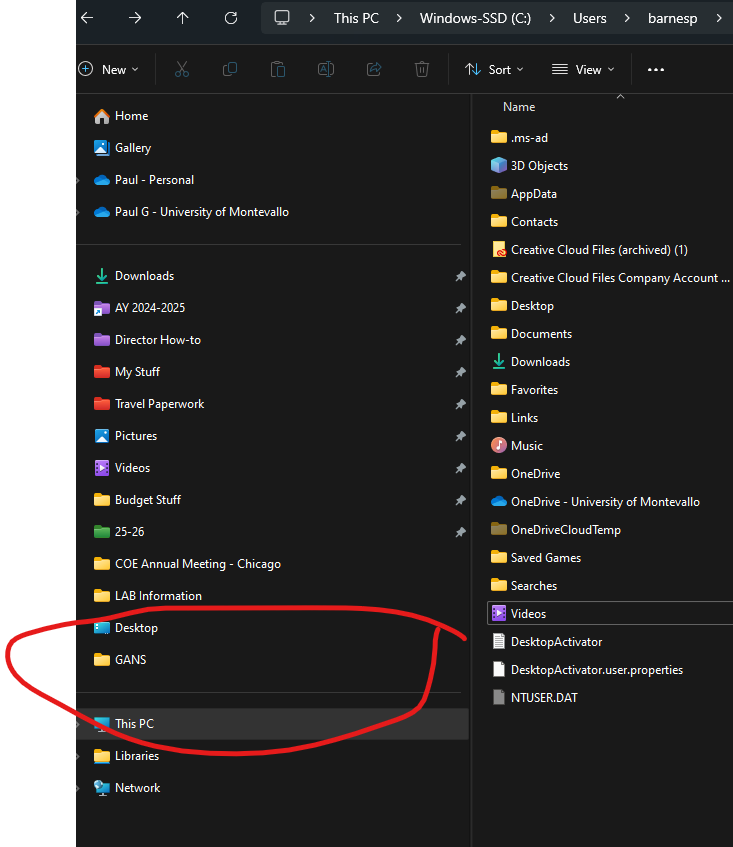This screenshot has width=733, height=847.
Task: Select the Documents folder in list
Action: pyautogui.click(x=531, y=333)
